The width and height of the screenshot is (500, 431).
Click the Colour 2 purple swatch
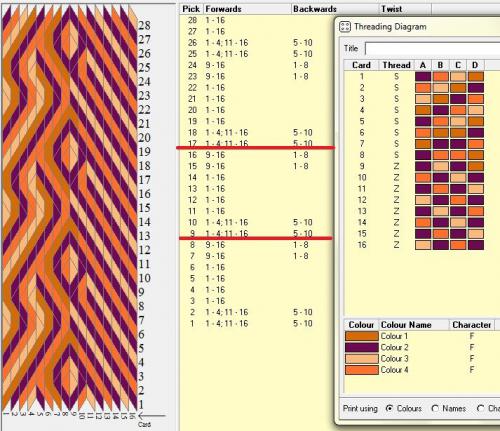(362, 347)
